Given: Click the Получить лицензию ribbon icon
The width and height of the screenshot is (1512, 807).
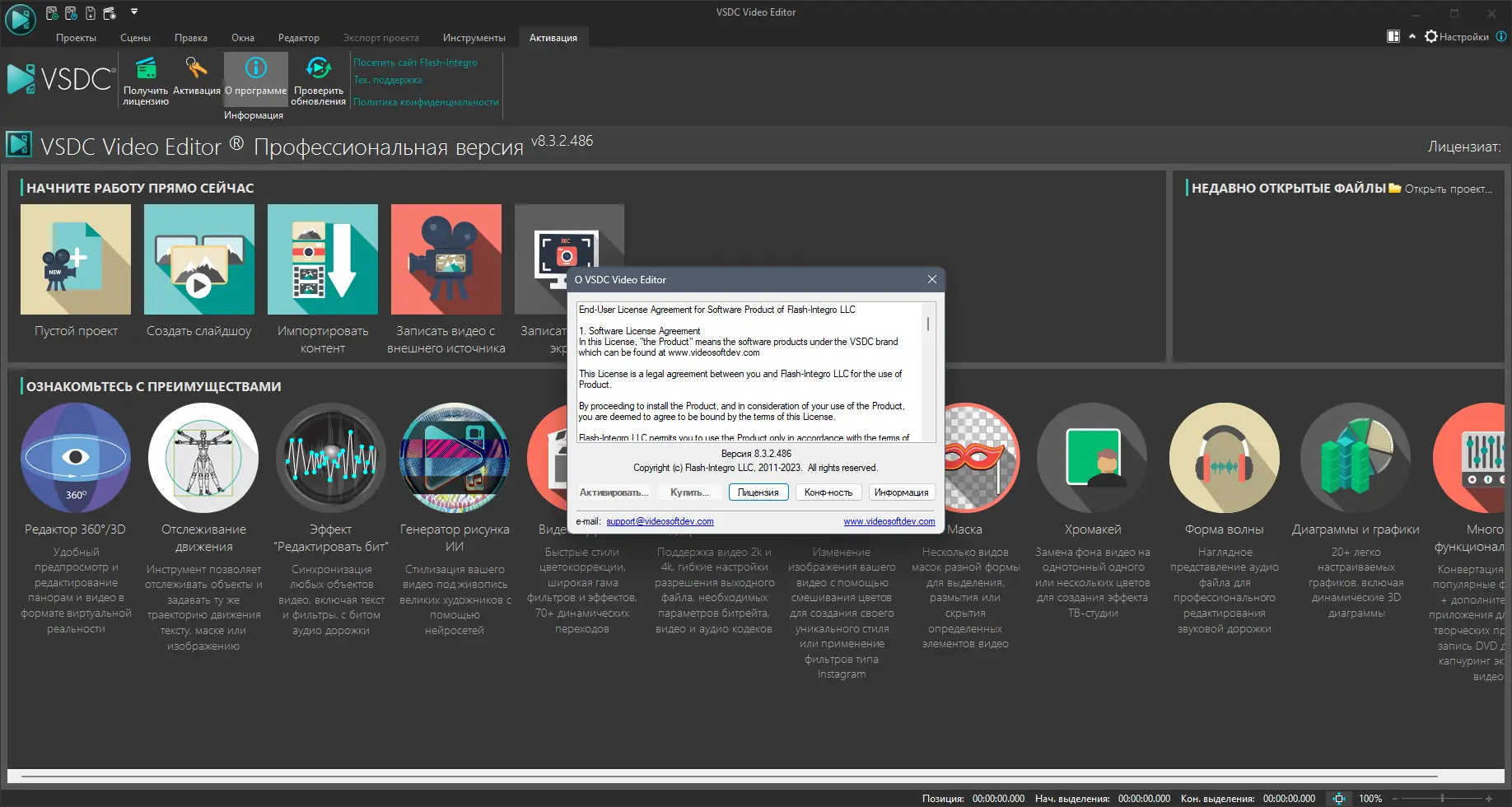Looking at the screenshot, I should tap(146, 80).
